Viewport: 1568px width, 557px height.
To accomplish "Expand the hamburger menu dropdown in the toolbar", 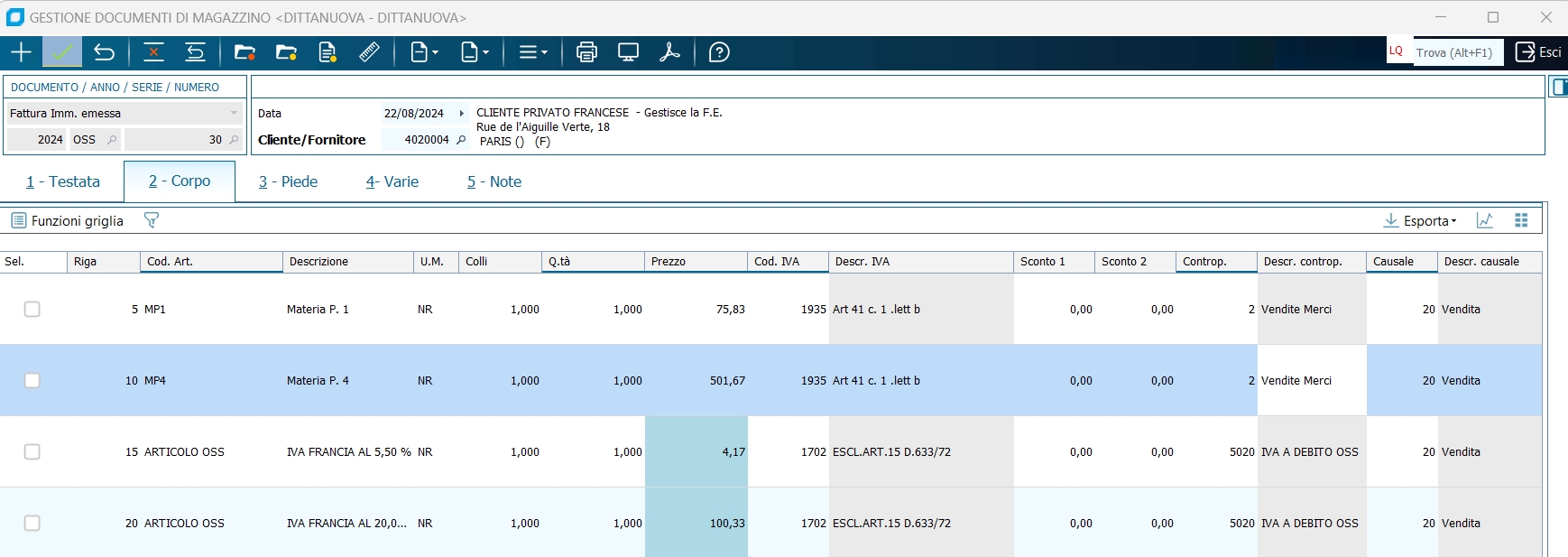I will coord(533,52).
